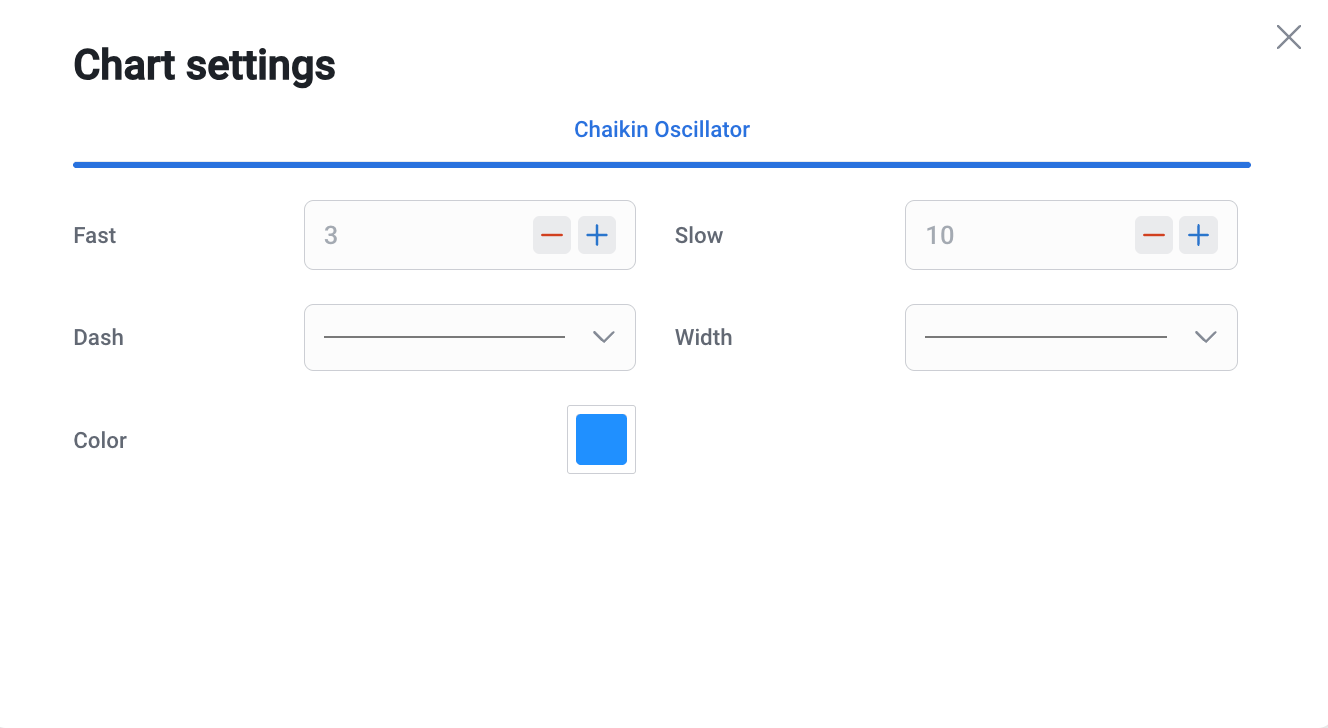Click the Slow field label
This screenshot has width=1328, height=728.
[699, 235]
